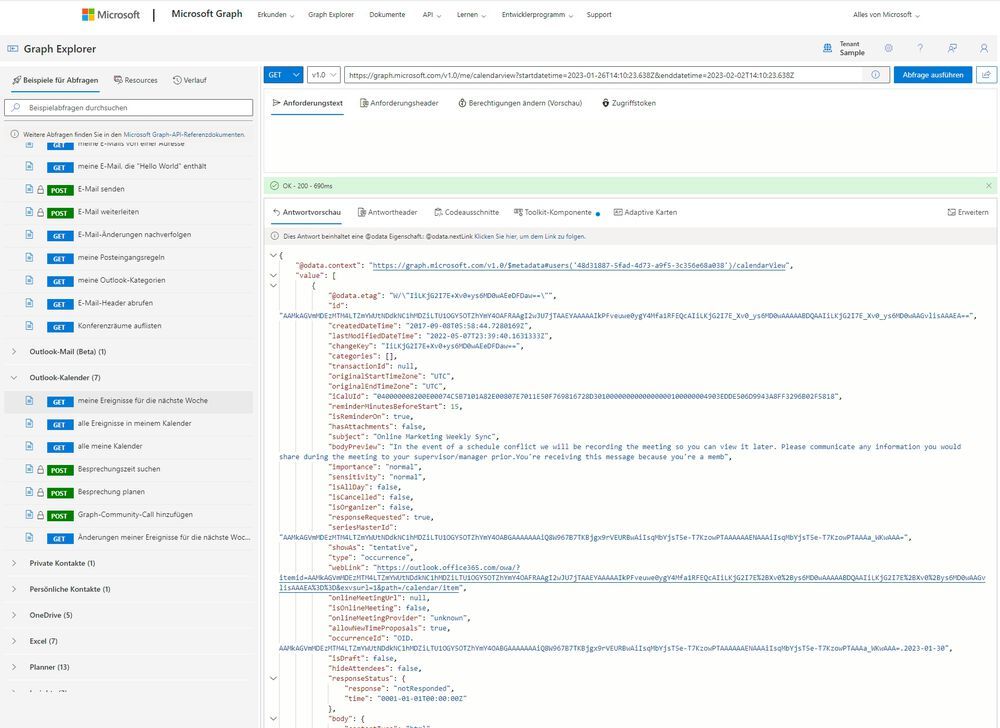This screenshot has height=728, width=1000.
Task: Dismiss the OK 200 status message
Action: tap(989, 186)
